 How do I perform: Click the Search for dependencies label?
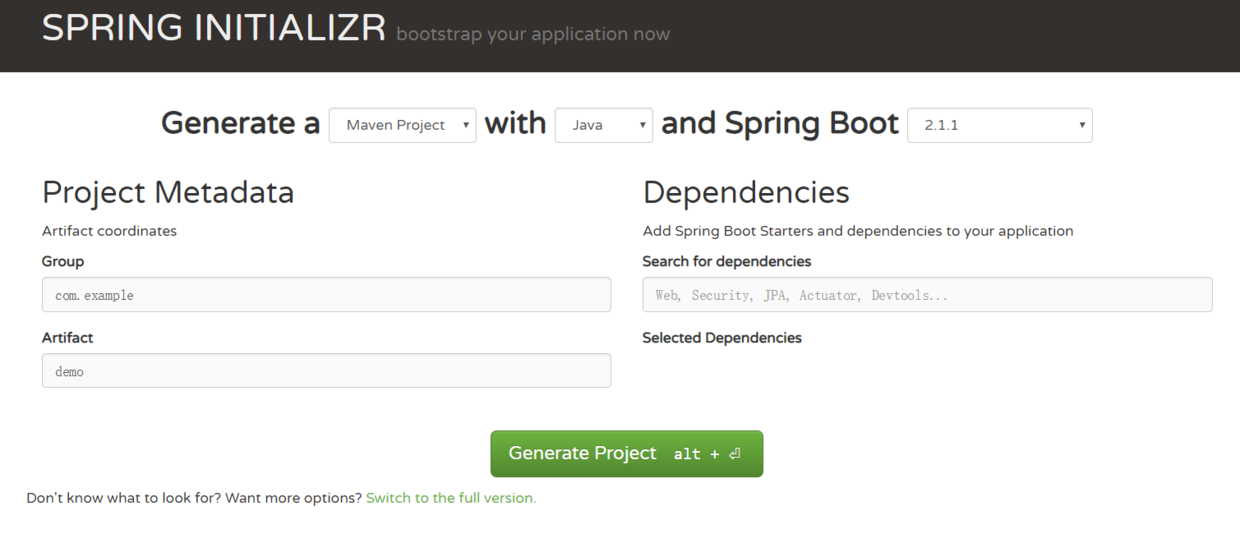point(727,262)
